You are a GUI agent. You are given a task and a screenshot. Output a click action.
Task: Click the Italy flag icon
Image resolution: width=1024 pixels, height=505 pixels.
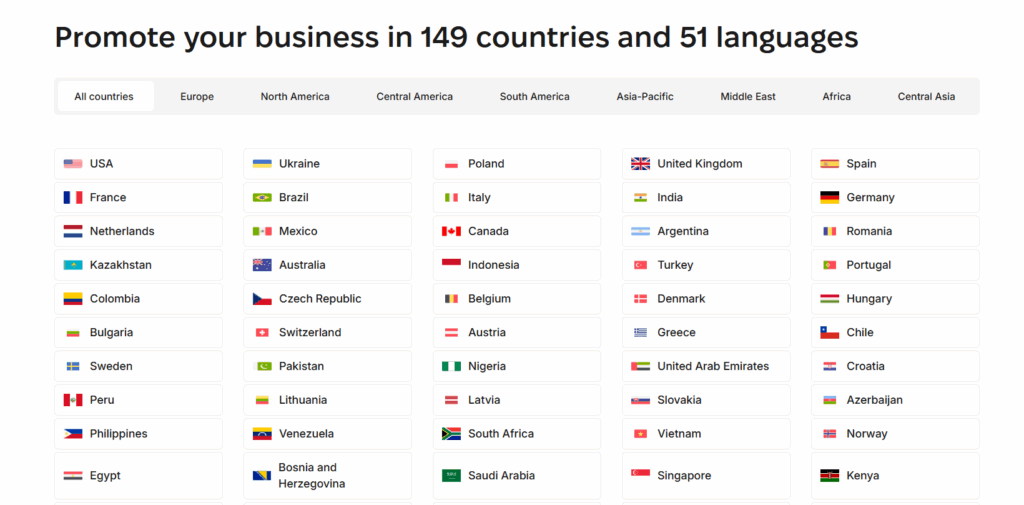point(451,197)
